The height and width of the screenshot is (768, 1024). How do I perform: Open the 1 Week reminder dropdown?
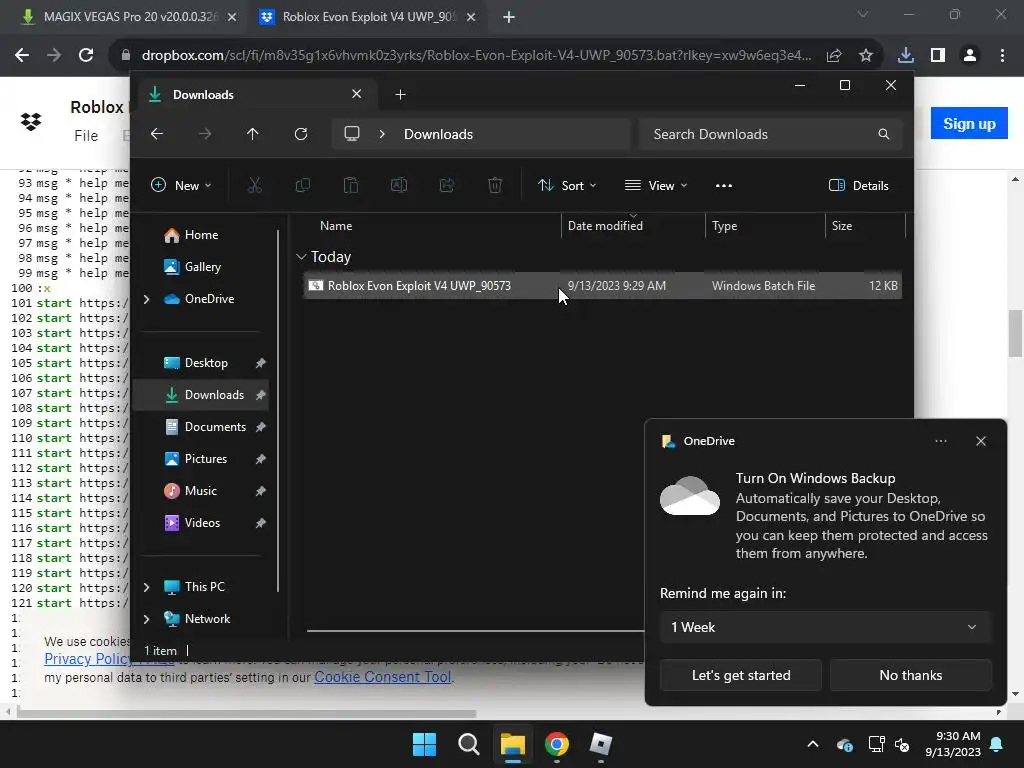(825, 627)
